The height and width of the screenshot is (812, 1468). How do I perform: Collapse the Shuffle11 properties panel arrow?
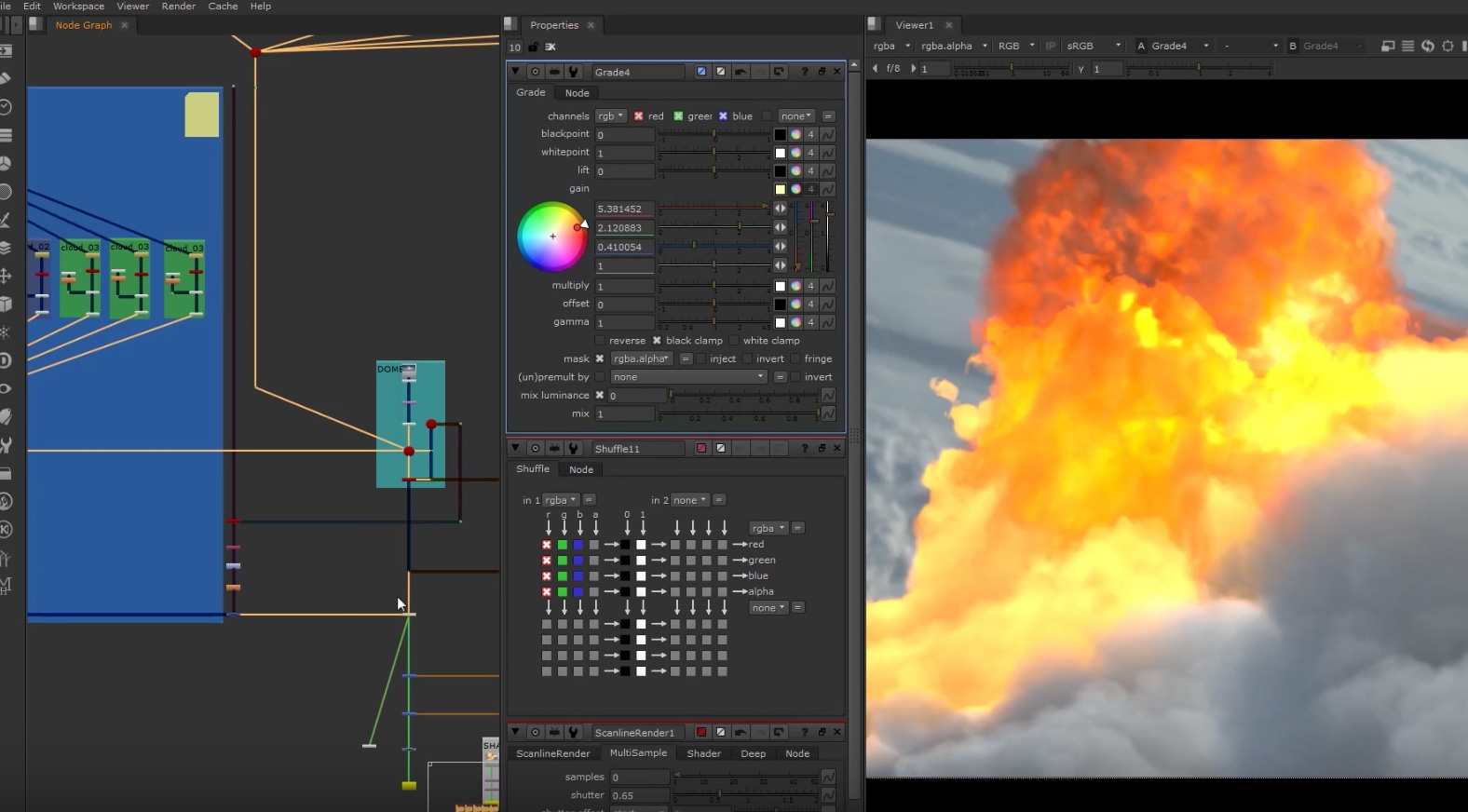click(x=515, y=448)
